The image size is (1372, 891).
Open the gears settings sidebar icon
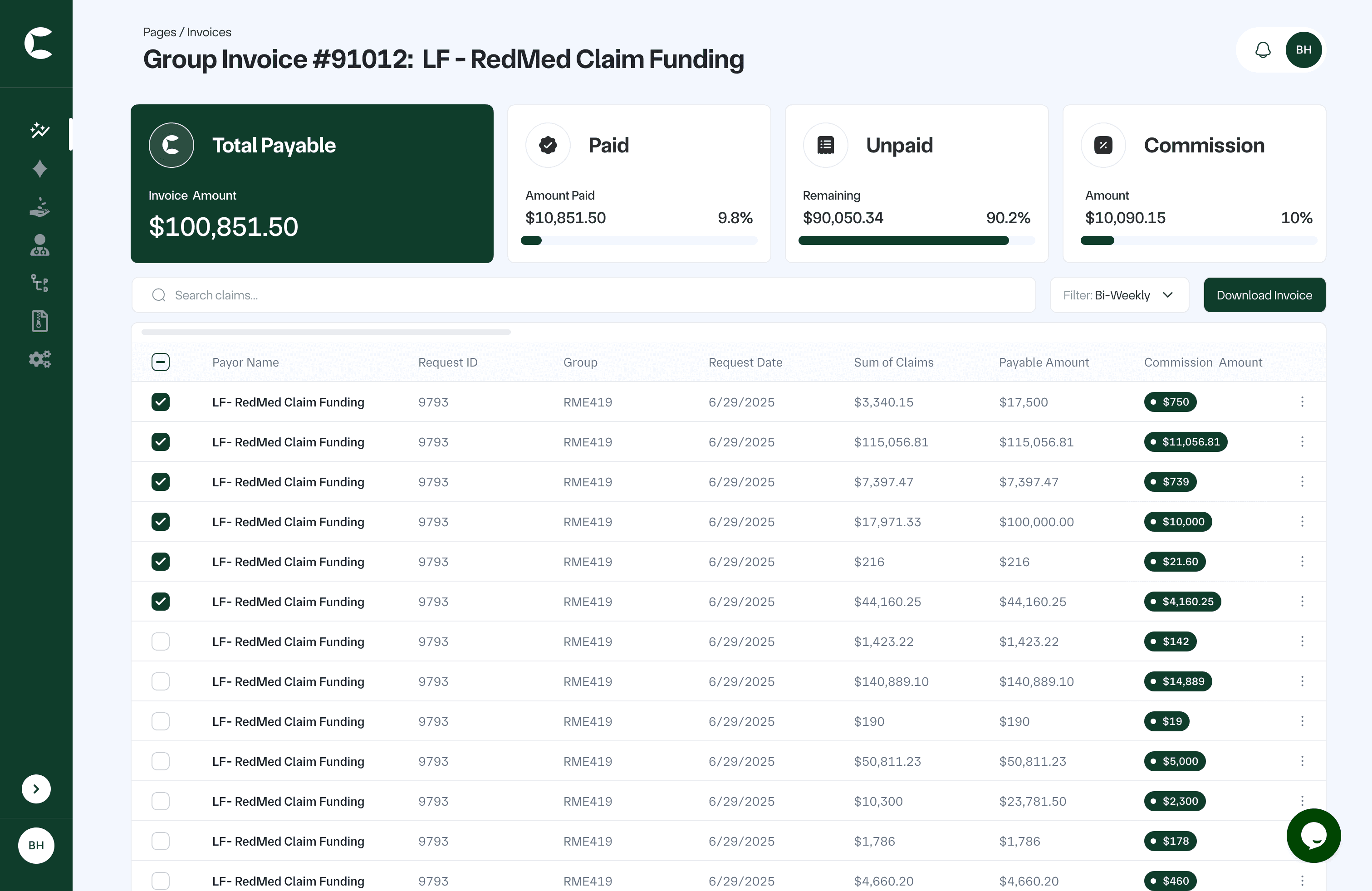tap(39, 359)
